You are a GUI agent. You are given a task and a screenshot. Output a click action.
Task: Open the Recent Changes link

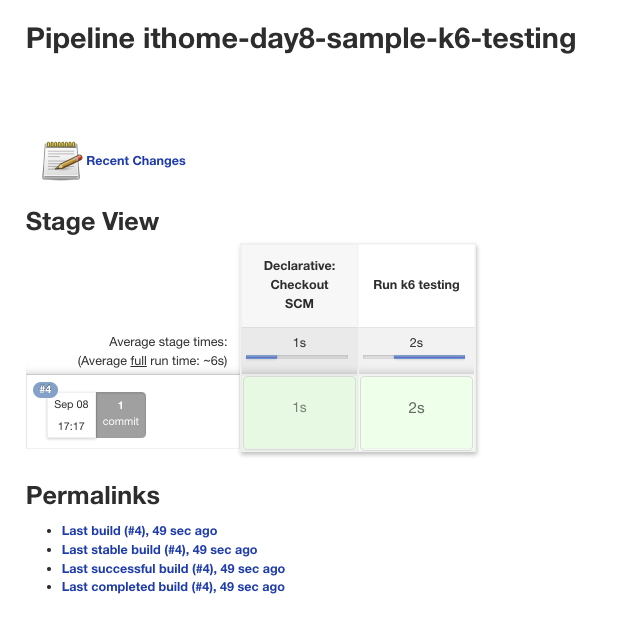[x=135, y=161]
